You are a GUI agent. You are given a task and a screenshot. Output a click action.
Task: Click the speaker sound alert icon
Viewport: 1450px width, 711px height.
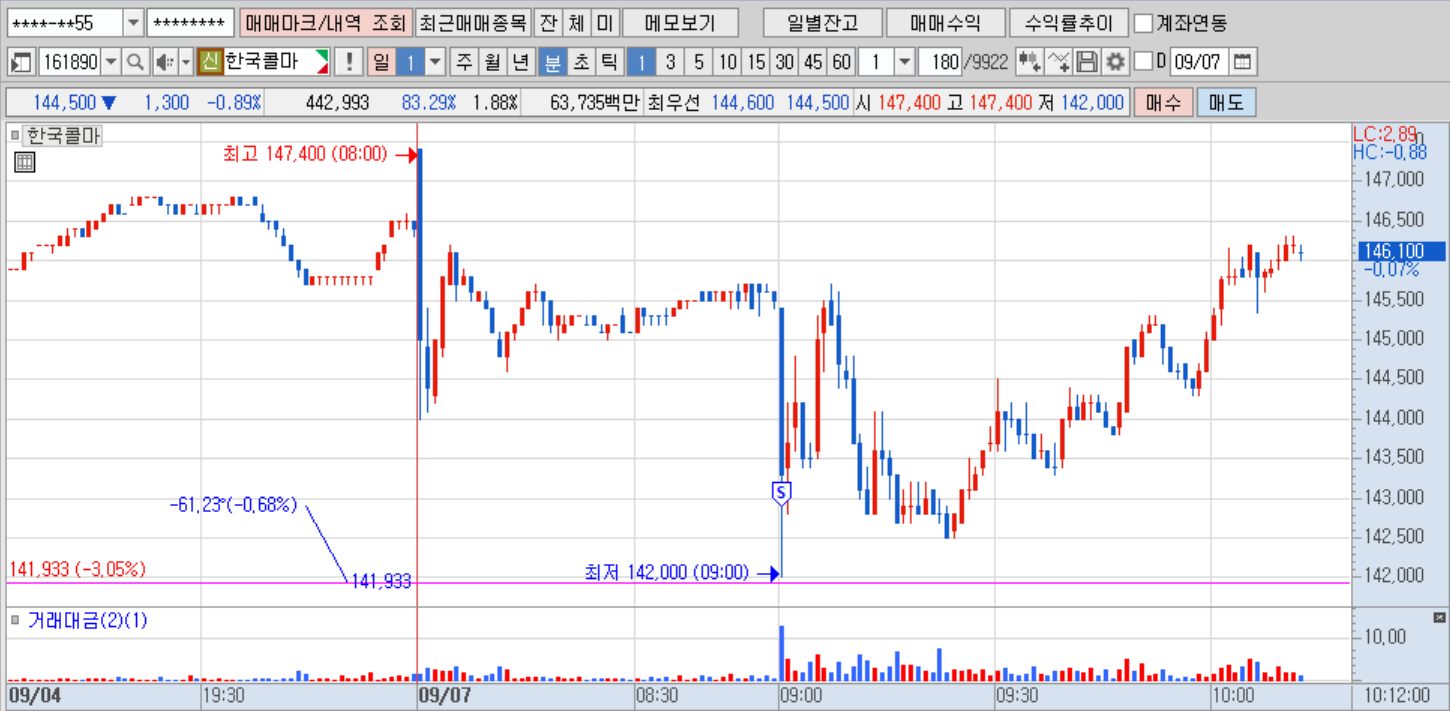point(164,62)
